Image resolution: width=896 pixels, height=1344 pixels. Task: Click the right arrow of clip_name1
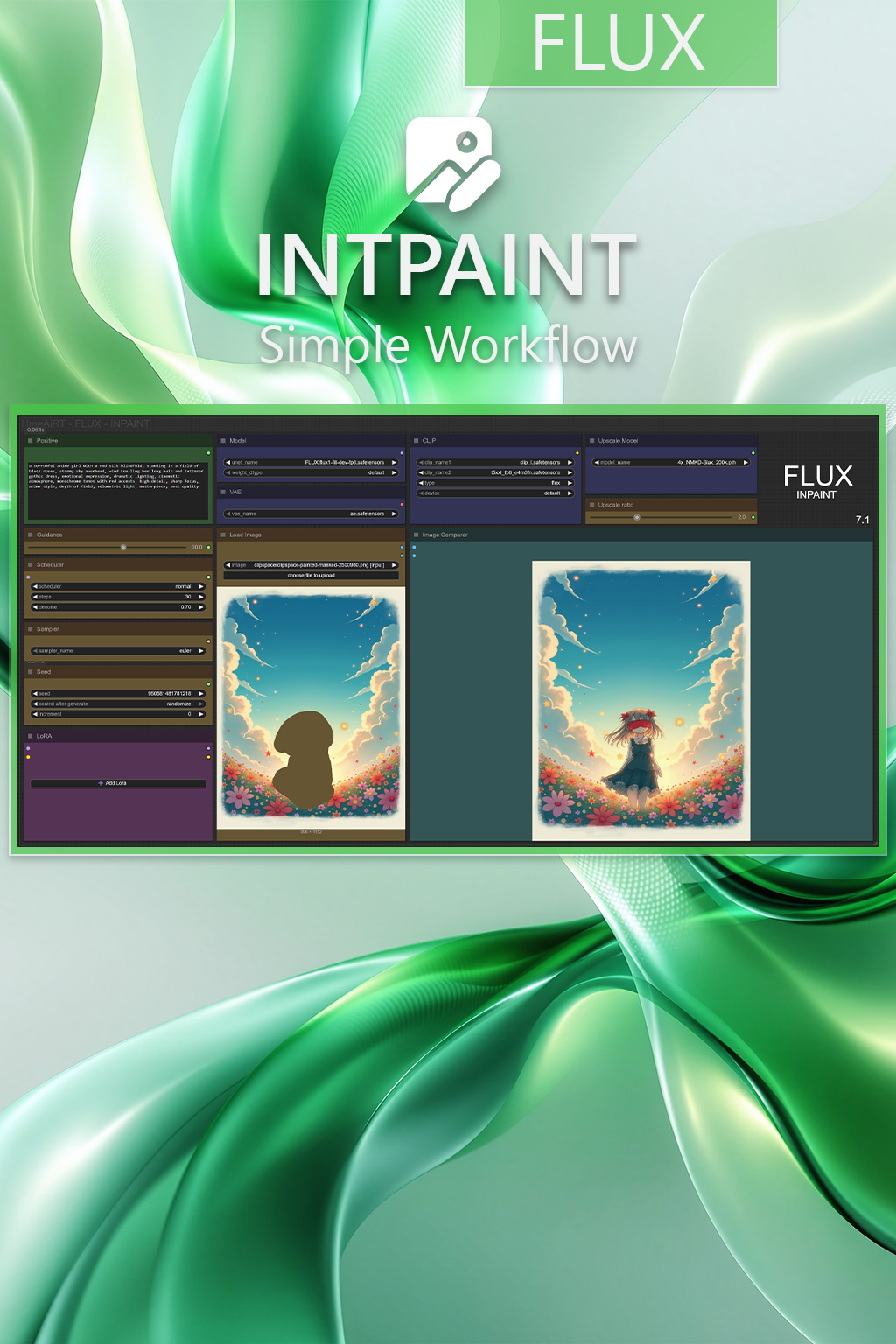click(570, 462)
